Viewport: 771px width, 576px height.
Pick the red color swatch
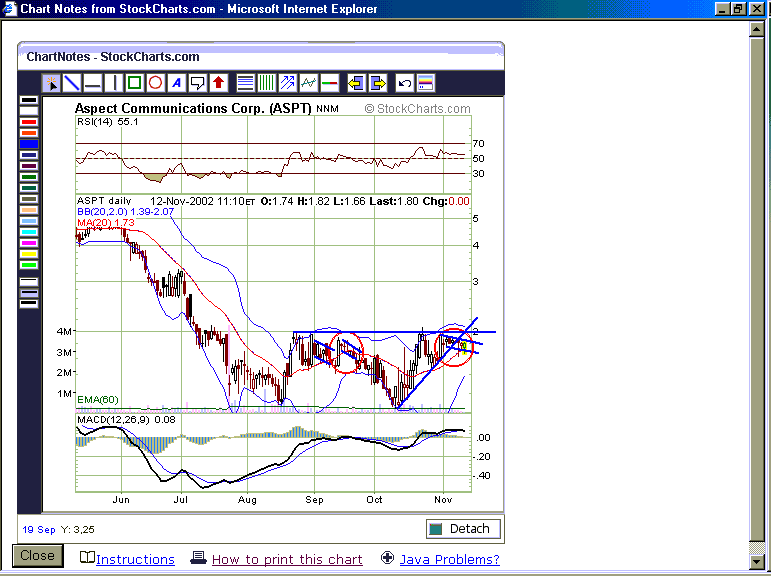(x=29, y=122)
